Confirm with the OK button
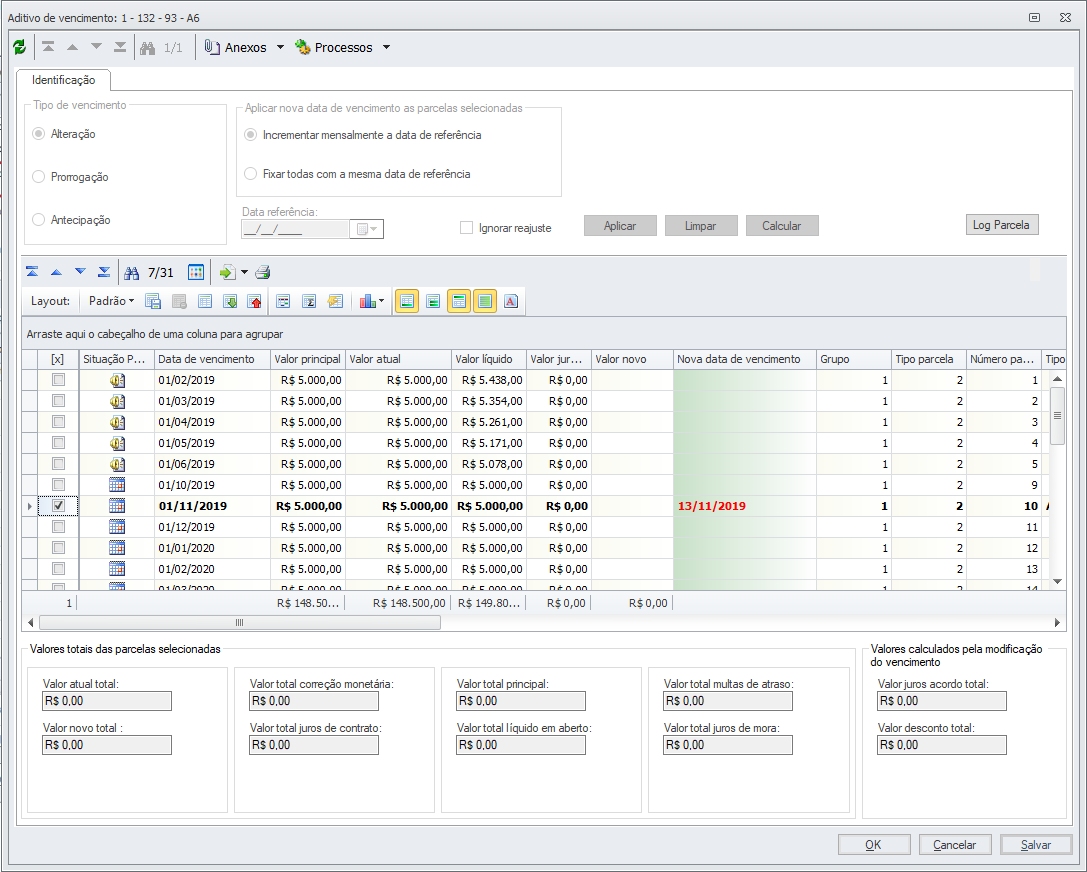 pyautogui.click(x=873, y=844)
